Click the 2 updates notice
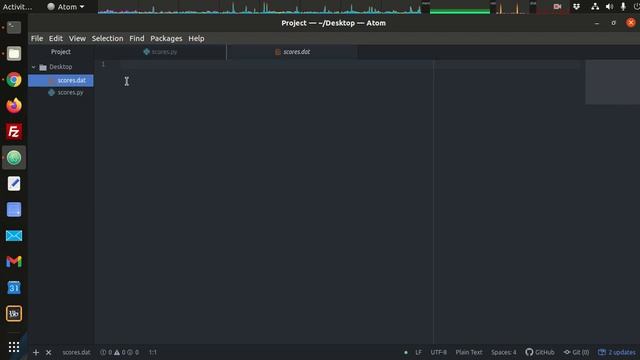This screenshot has height=360, width=640. [x=617, y=352]
